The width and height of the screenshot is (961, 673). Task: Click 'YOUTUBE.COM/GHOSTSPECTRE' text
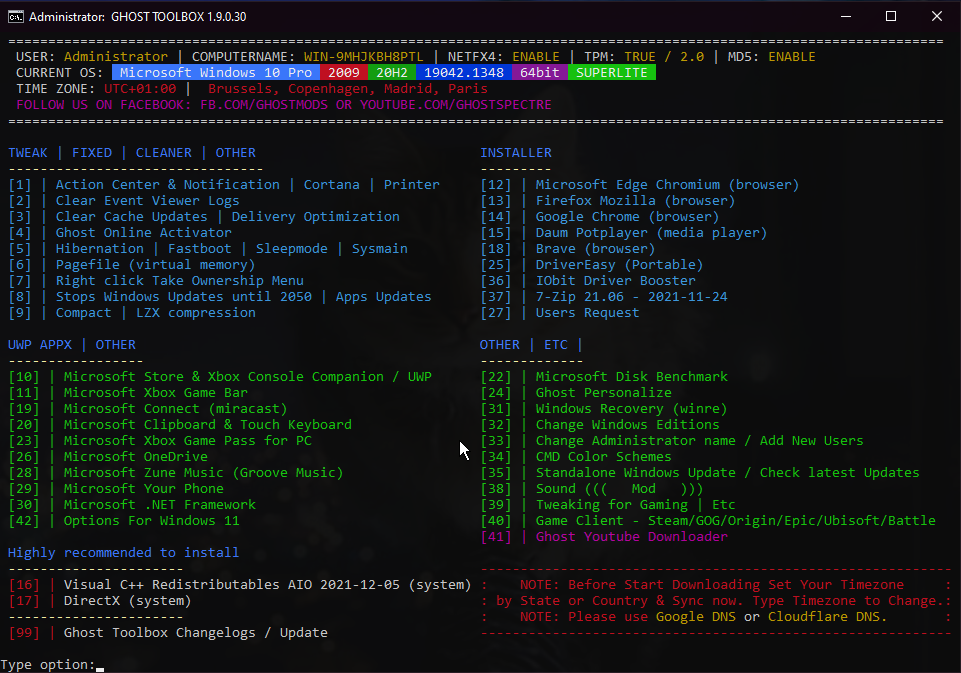tap(455, 104)
